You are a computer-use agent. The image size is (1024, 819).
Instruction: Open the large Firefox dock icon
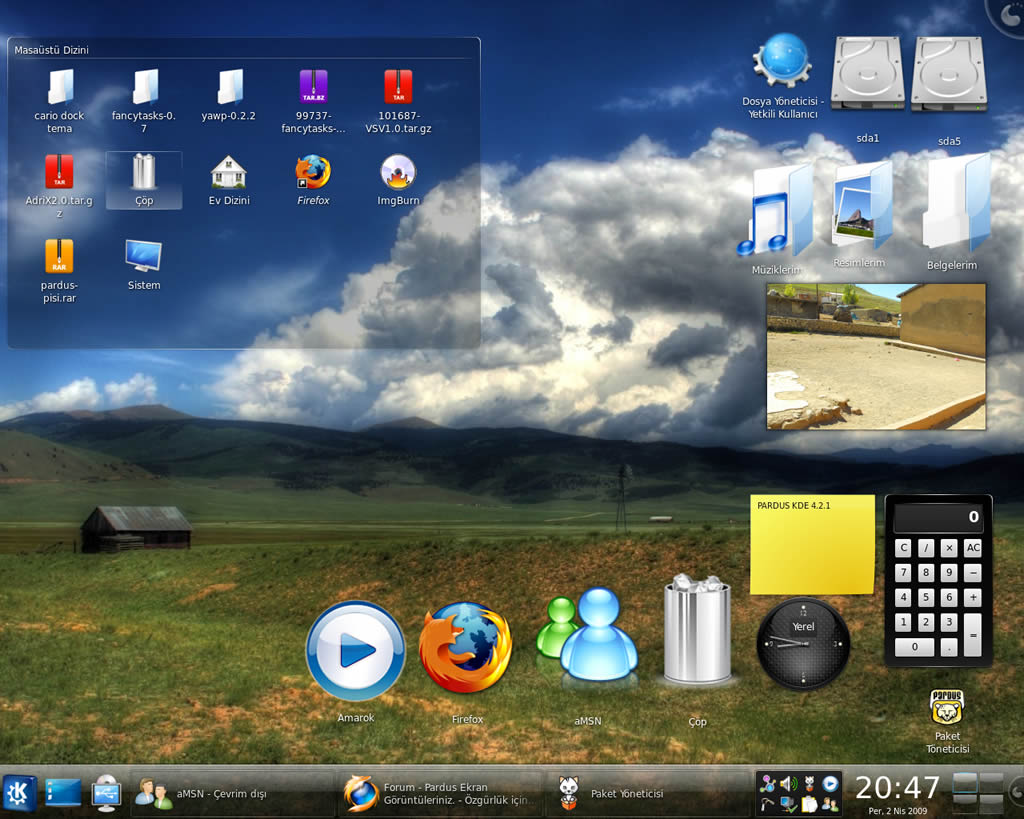pos(466,649)
